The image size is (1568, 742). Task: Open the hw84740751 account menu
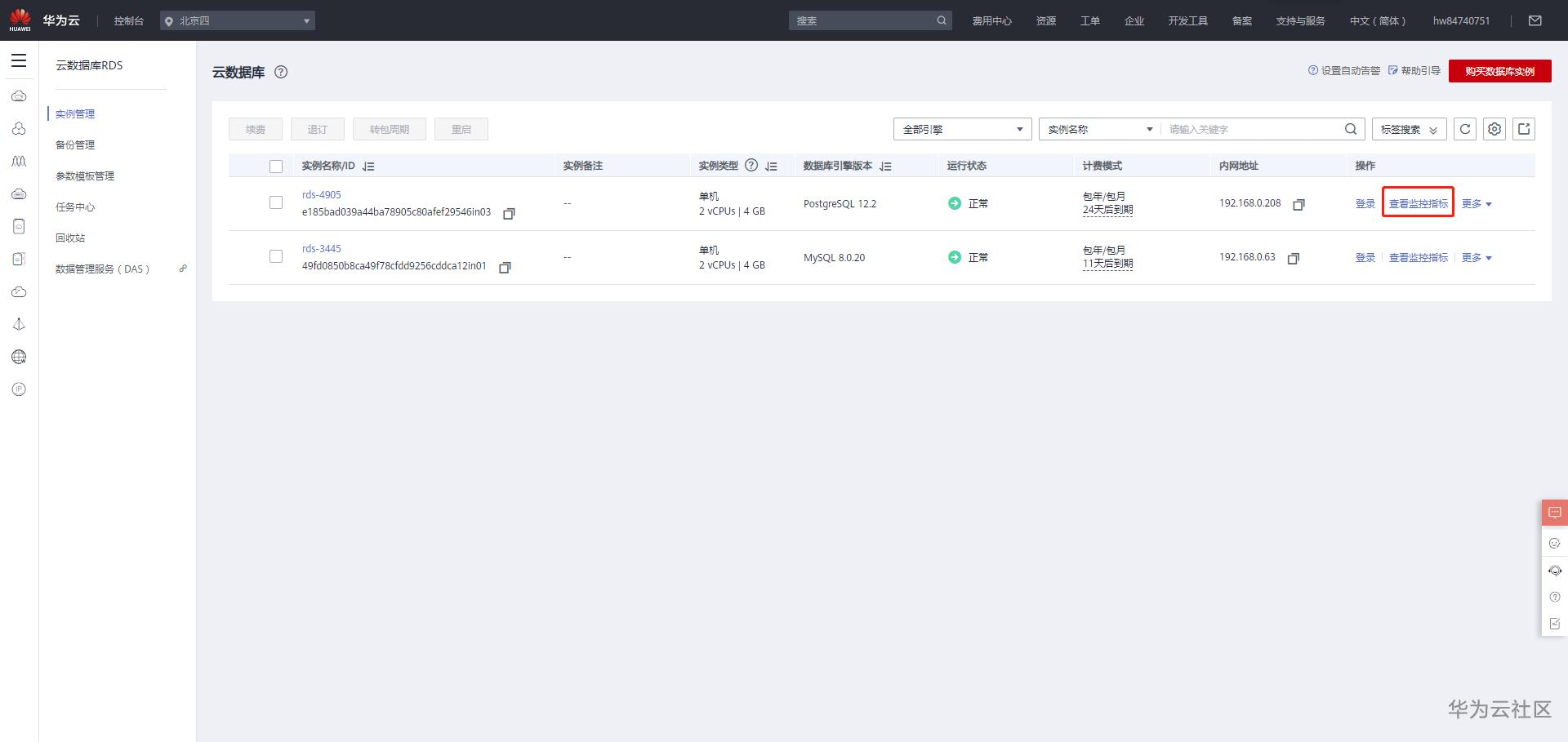pyautogui.click(x=1461, y=20)
